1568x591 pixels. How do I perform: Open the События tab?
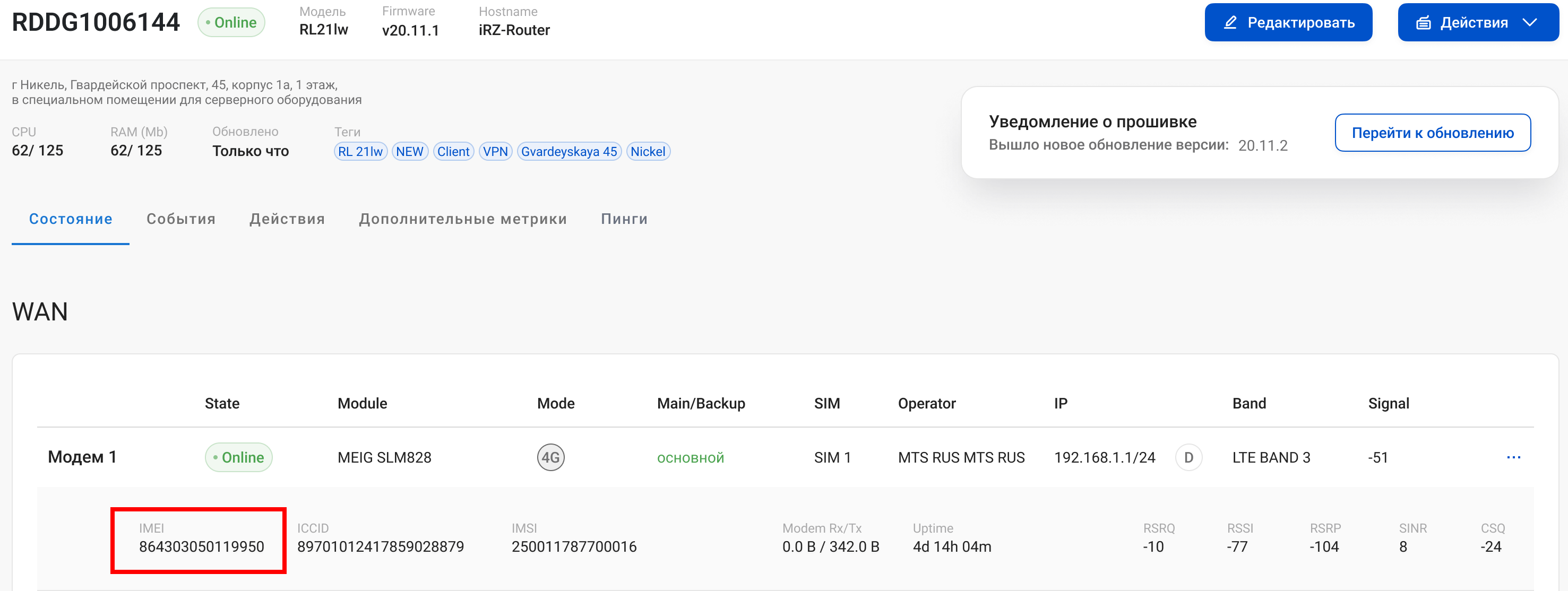(181, 219)
